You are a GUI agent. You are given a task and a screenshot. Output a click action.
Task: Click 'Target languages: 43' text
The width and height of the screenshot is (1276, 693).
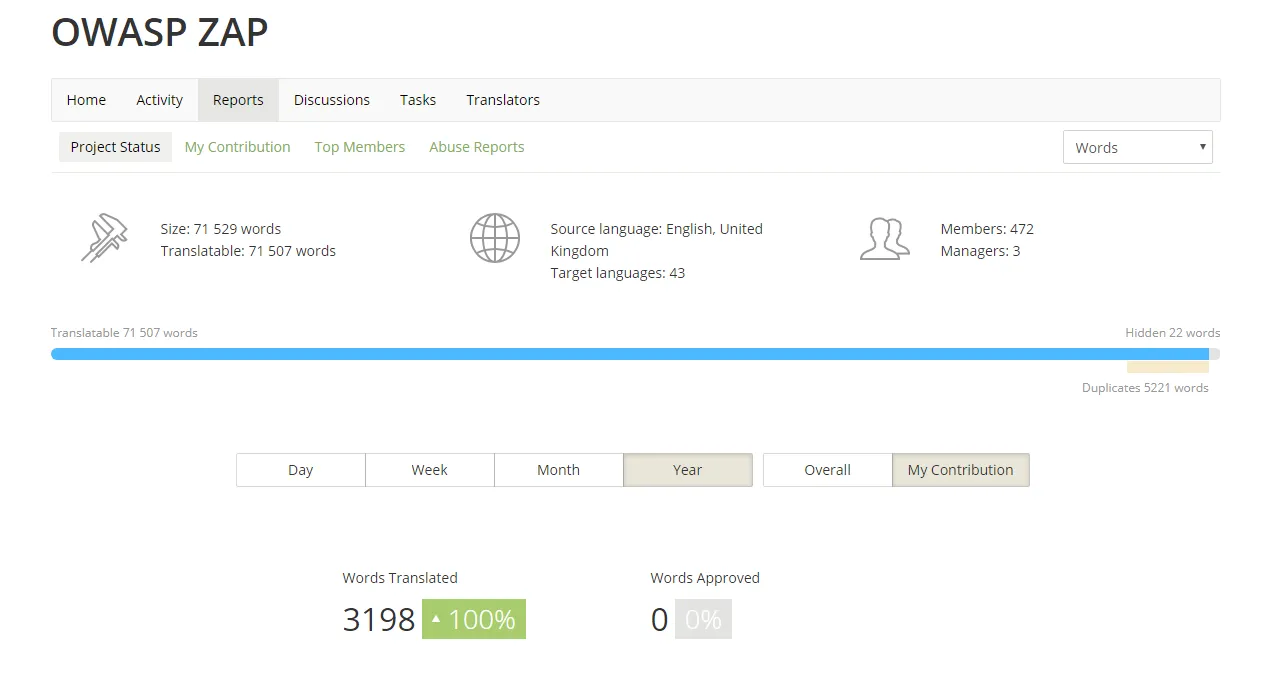(x=618, y=273)
